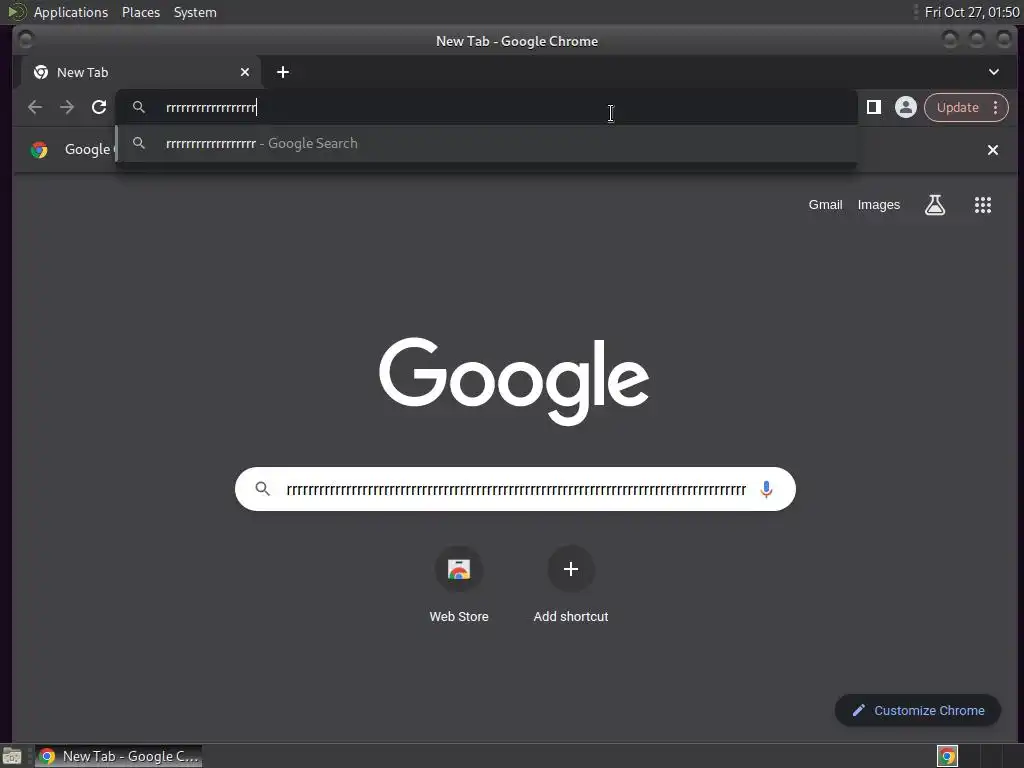Select the Google Search suggestion row
This screenshot has height=768, width=1024.
click(486, 144)
